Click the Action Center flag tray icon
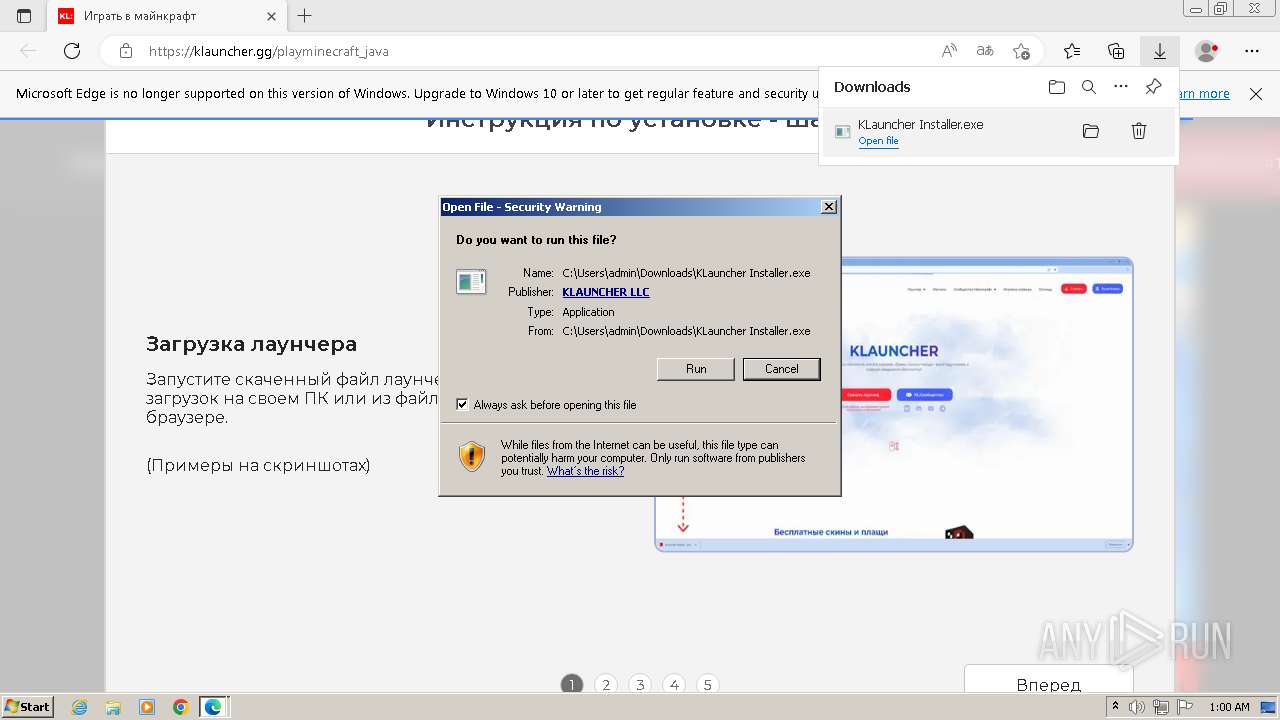This screenshot has height=720, width=1280. tap(1186, 707)
